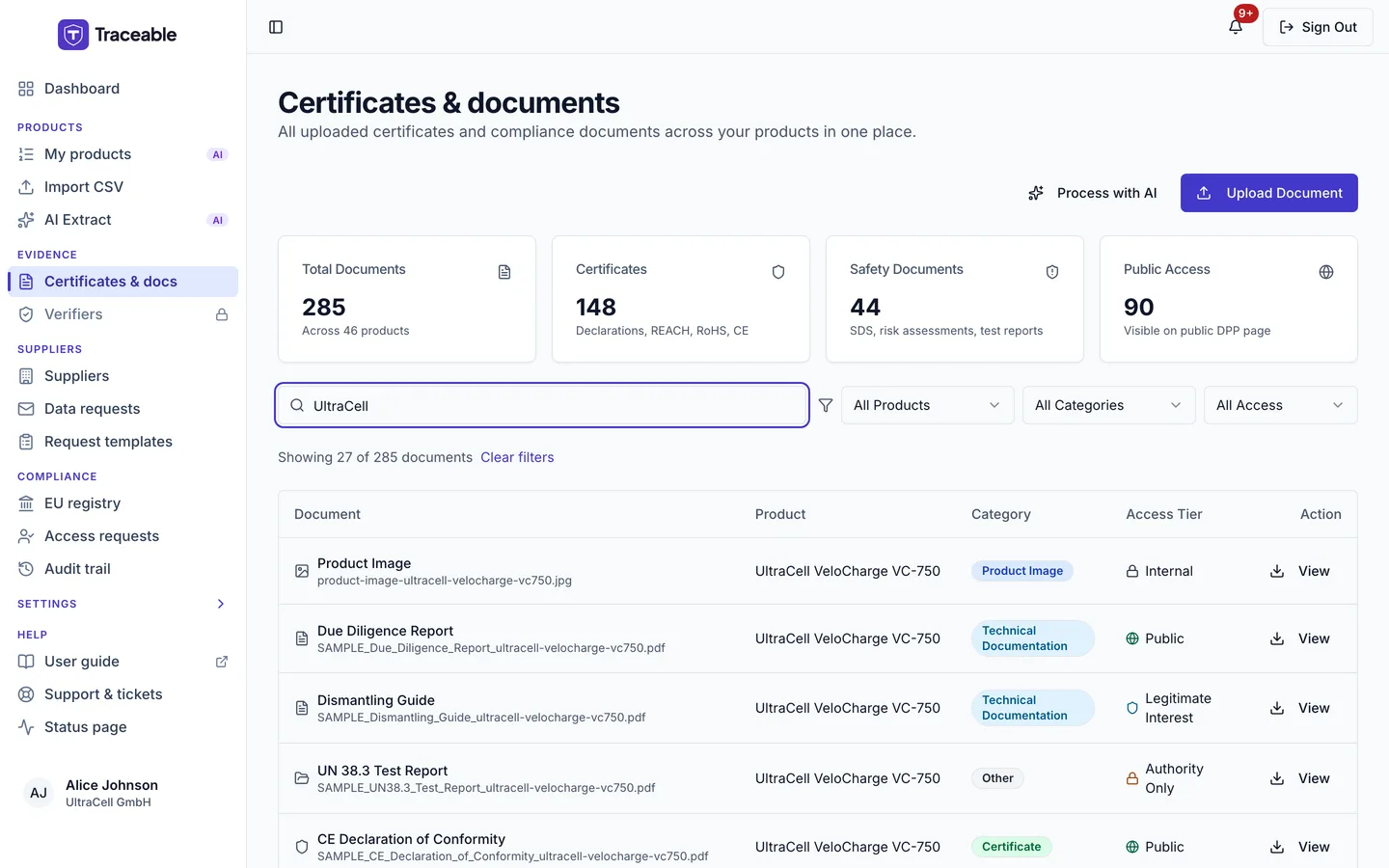Click Process with AI button
The width and height of the screenshot is (1389, 868).
tap(1092, 193)
